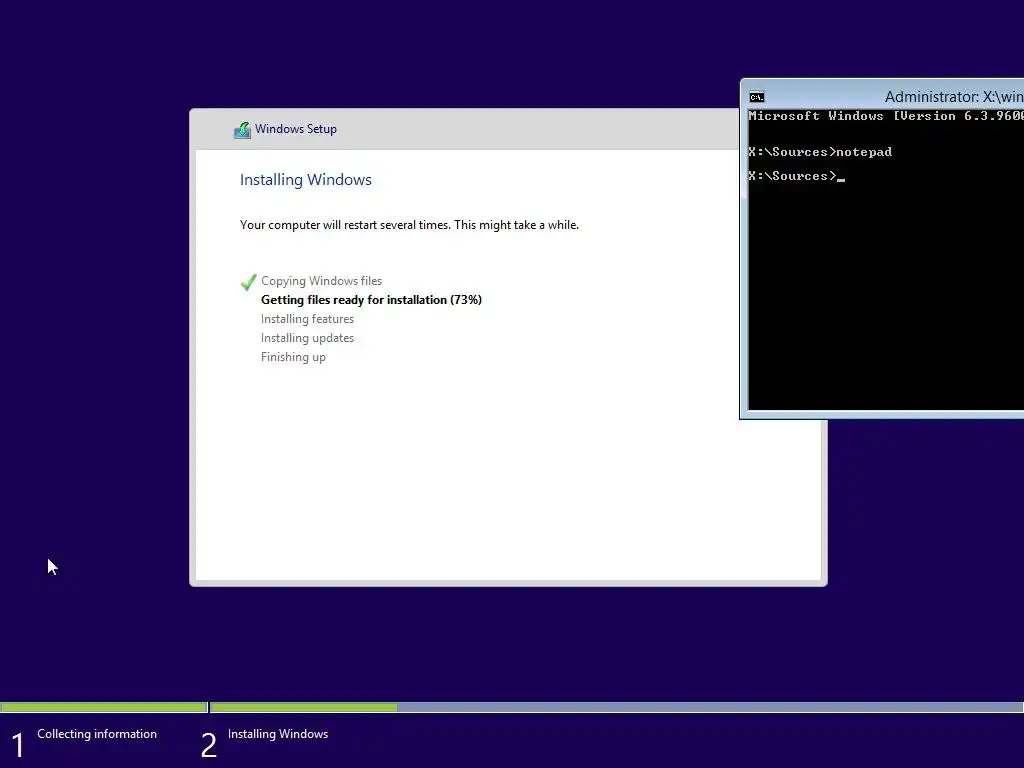The width and height of the screenshot is (1024, 768).
Task: Click the Installing Windows progress bar
Action: pyautogui.click(x=616, y=707)
